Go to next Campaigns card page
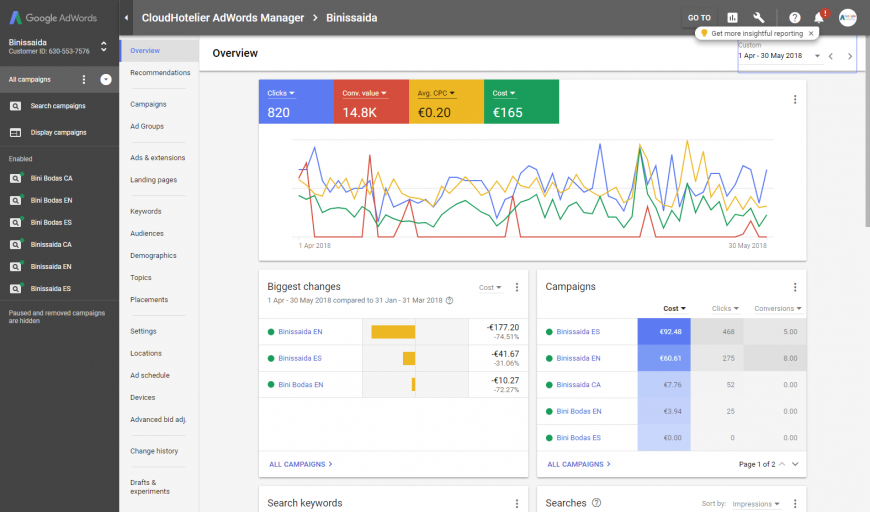 point(795,464)
